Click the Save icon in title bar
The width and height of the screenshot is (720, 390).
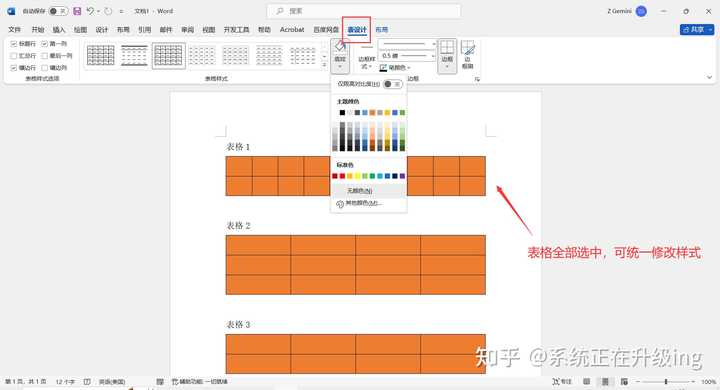(x=77, y=11)
